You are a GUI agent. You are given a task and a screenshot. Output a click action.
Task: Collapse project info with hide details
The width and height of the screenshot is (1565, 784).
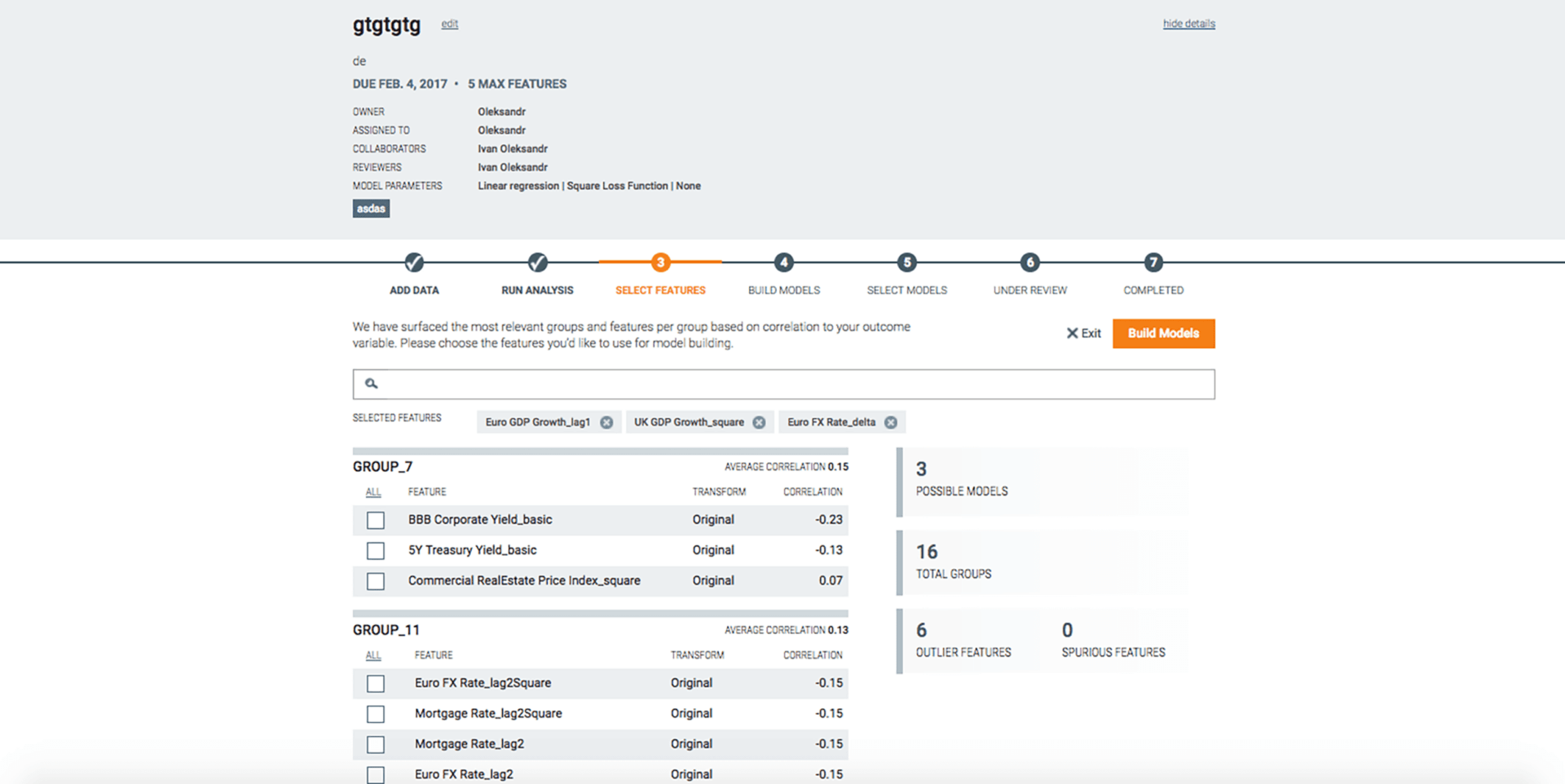(x=1188, y=24)
